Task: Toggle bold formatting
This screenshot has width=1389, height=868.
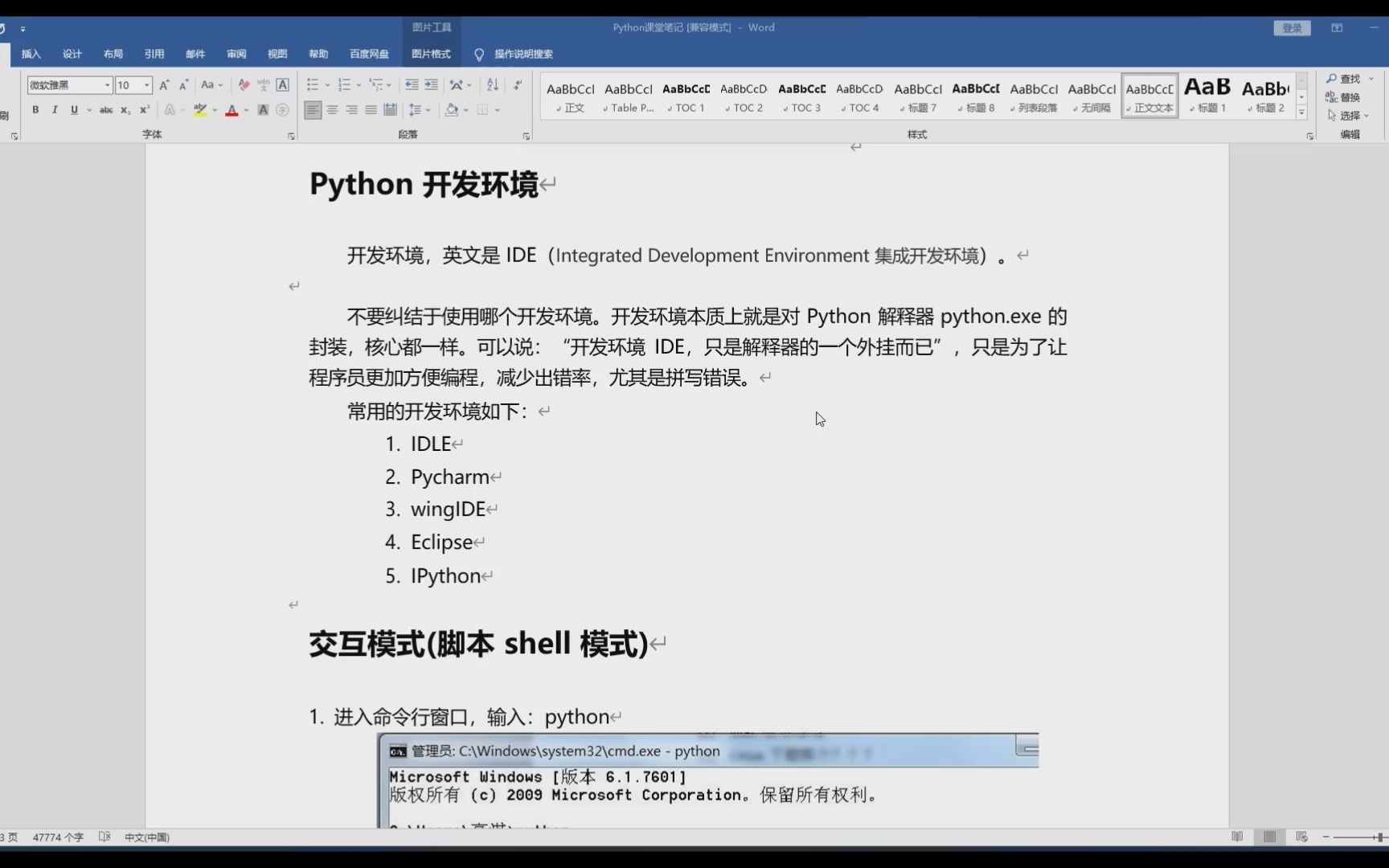Action: click(x=35, y=110)
